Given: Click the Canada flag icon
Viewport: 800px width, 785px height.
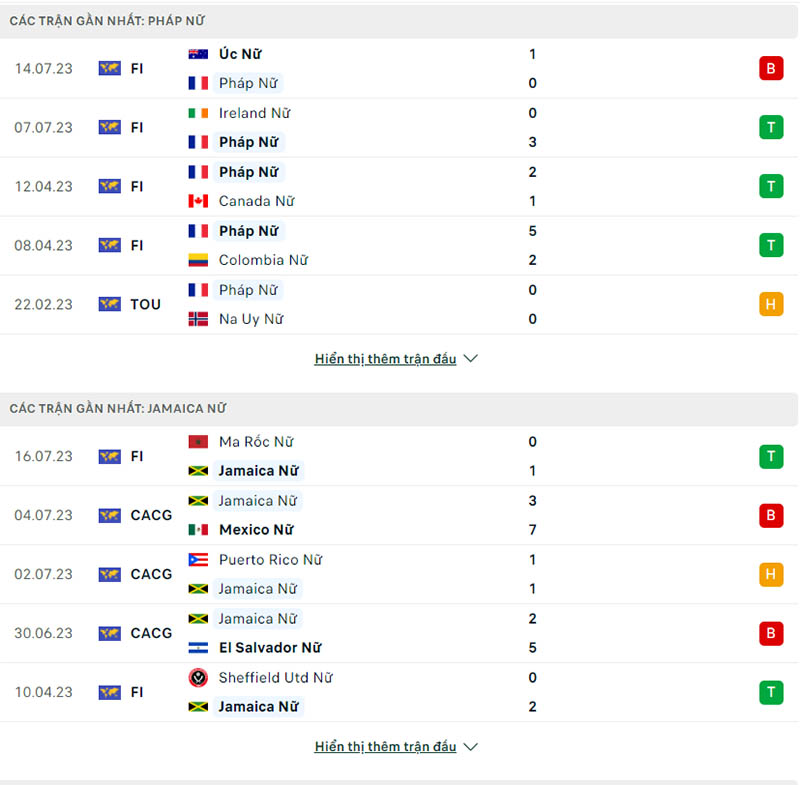Looking at the screenshot, I should pos(198,201).
